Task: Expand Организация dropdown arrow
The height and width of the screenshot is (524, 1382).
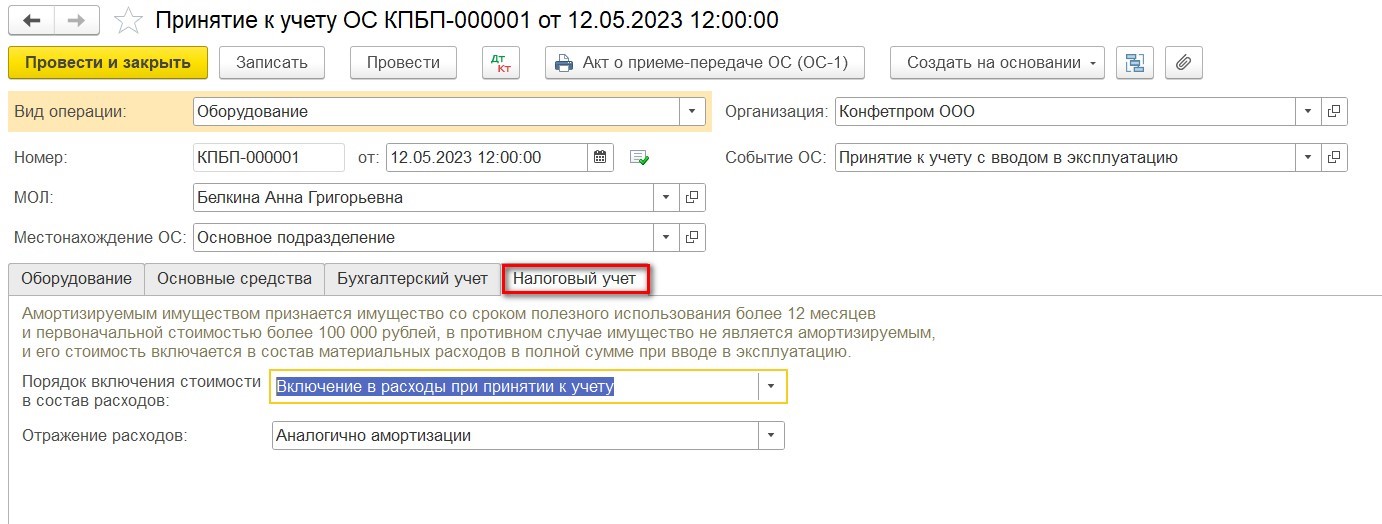Action: click(x=1308, y=112)
